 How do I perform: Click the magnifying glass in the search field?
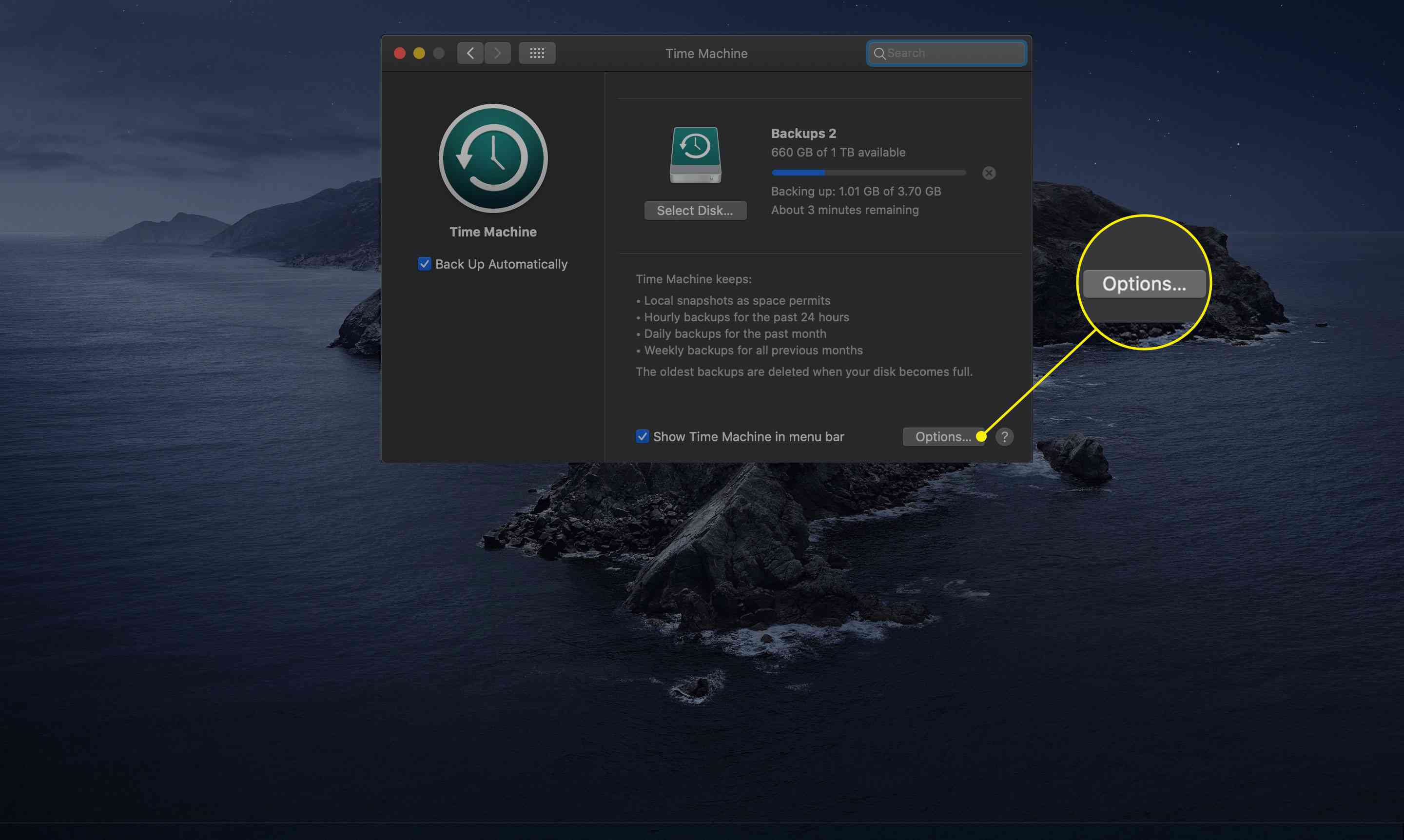point(879,54)
